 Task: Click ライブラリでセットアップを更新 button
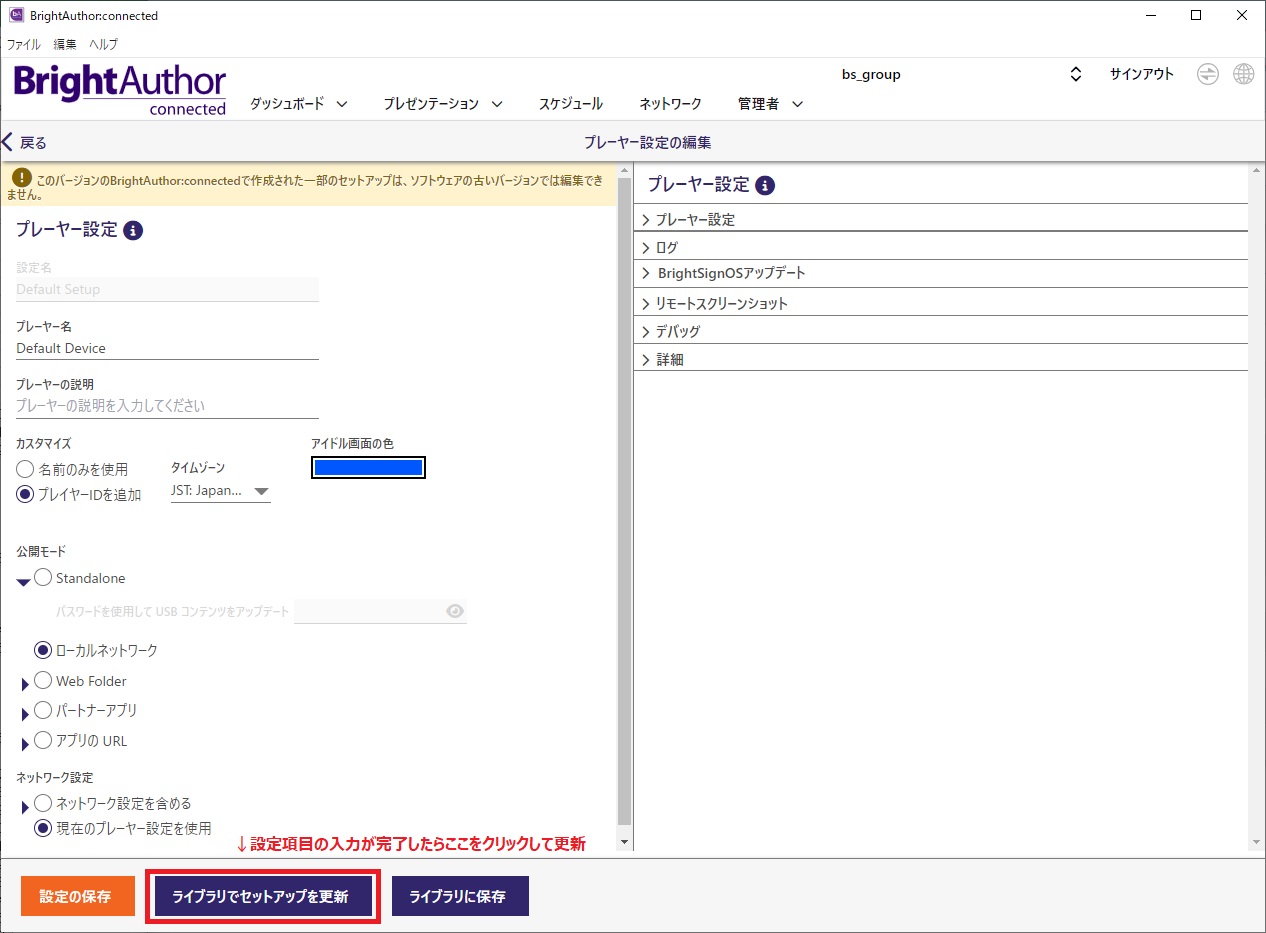(261, 896)
